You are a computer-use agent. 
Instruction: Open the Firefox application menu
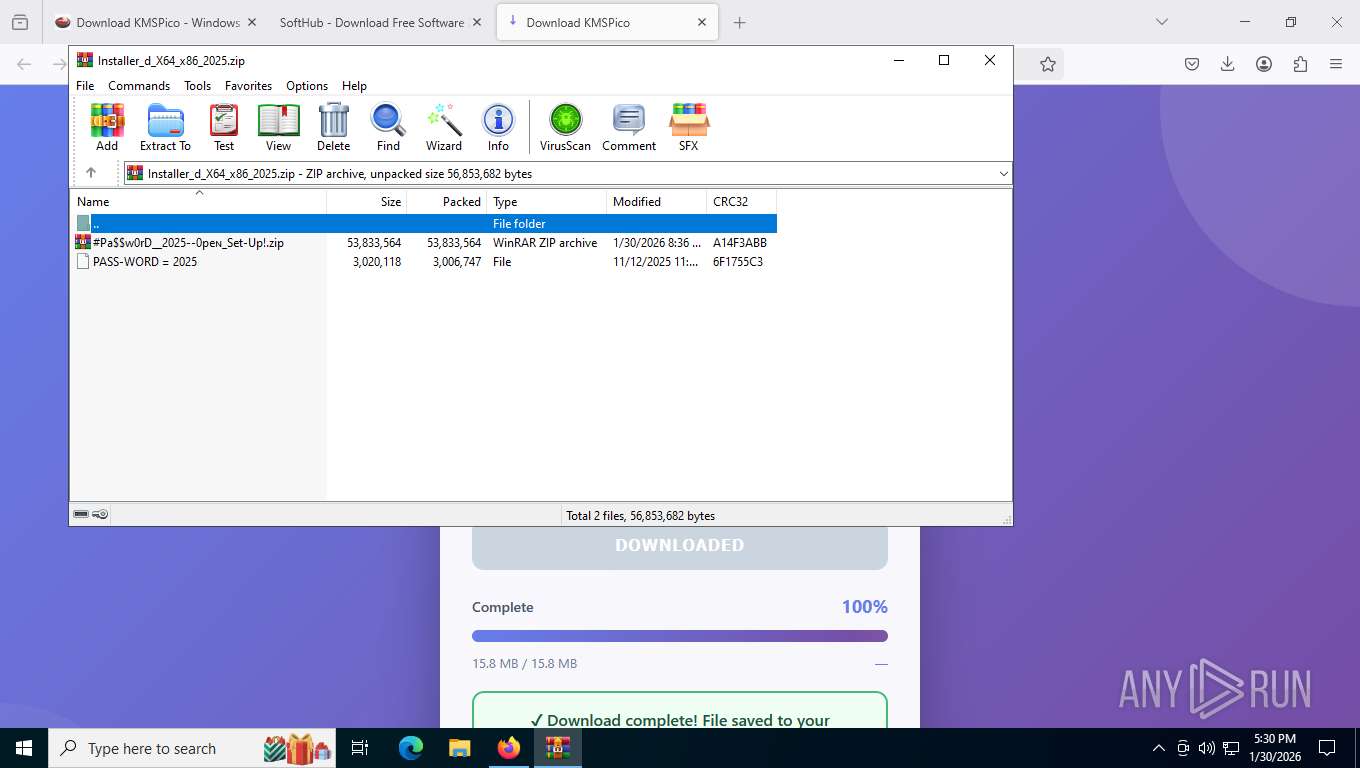[x=1336, y=64]
